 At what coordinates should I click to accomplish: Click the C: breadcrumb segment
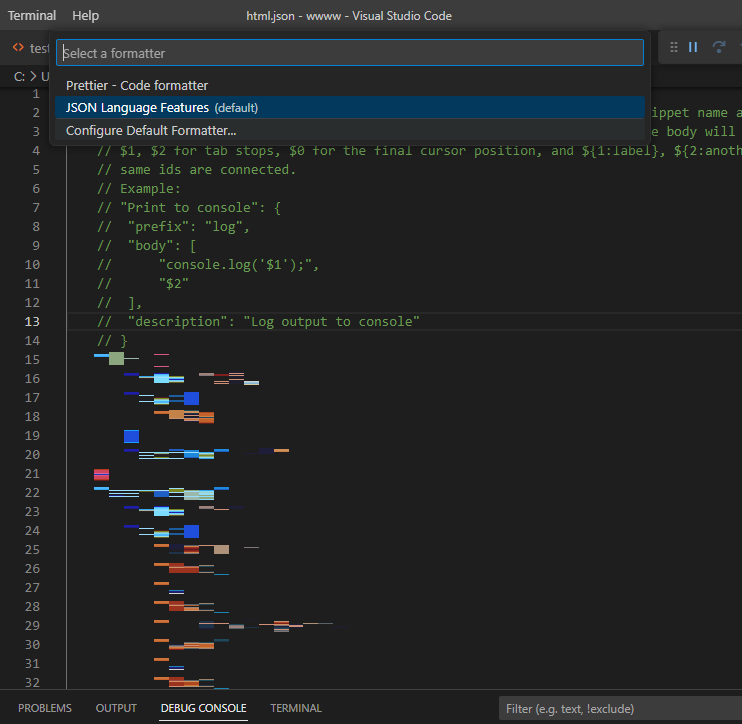[19, 76]
